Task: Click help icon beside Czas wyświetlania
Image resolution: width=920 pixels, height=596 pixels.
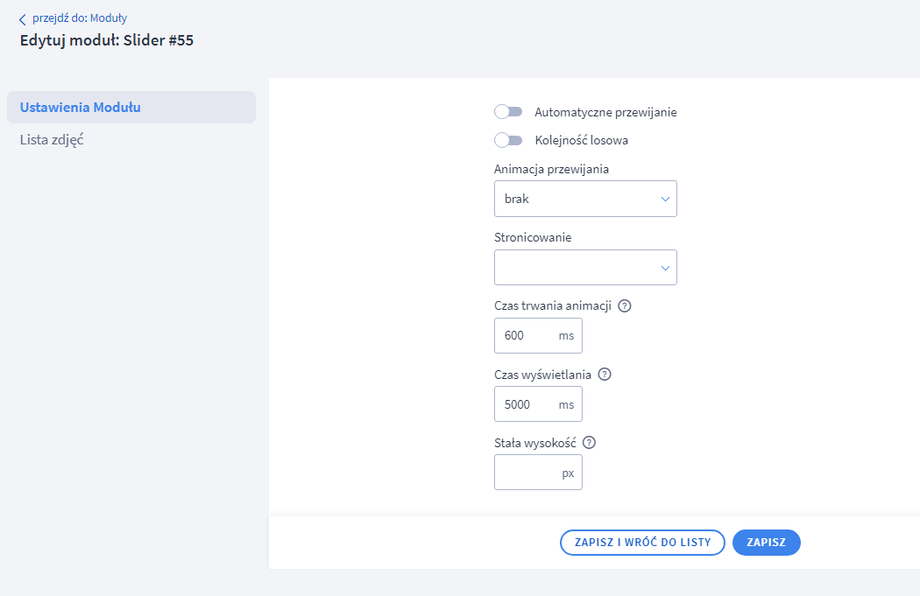Action: click(x=604, y=375)
